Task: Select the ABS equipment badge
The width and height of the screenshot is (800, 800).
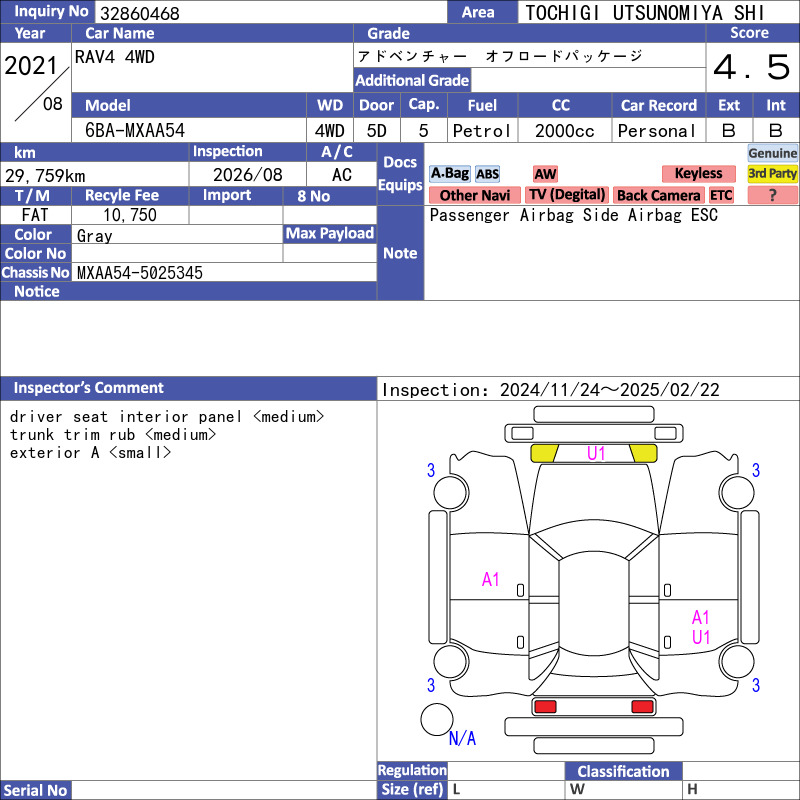Action: pos(487,174)
